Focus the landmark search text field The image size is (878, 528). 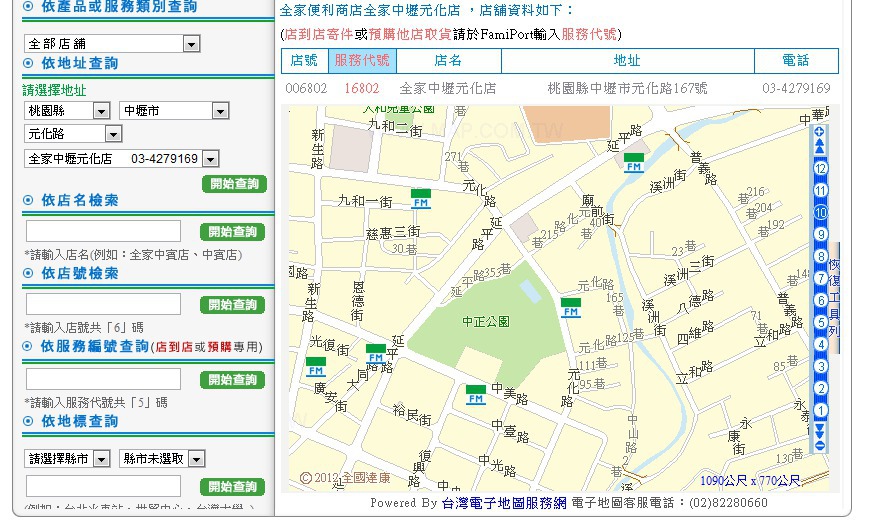(103, 486)
